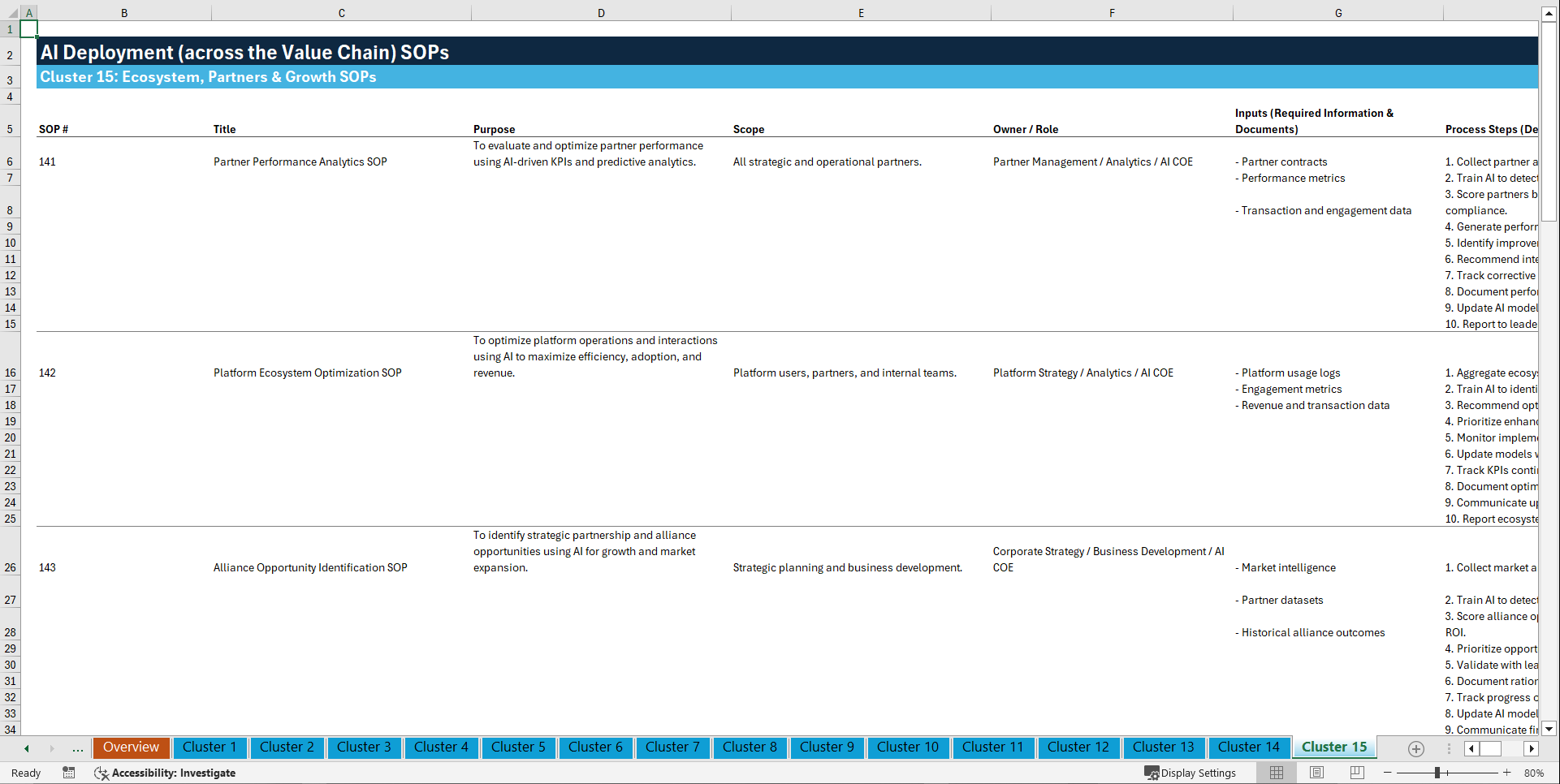Select column D header
Viewport: 1560px width, 784px height.
tap(601, 12)
